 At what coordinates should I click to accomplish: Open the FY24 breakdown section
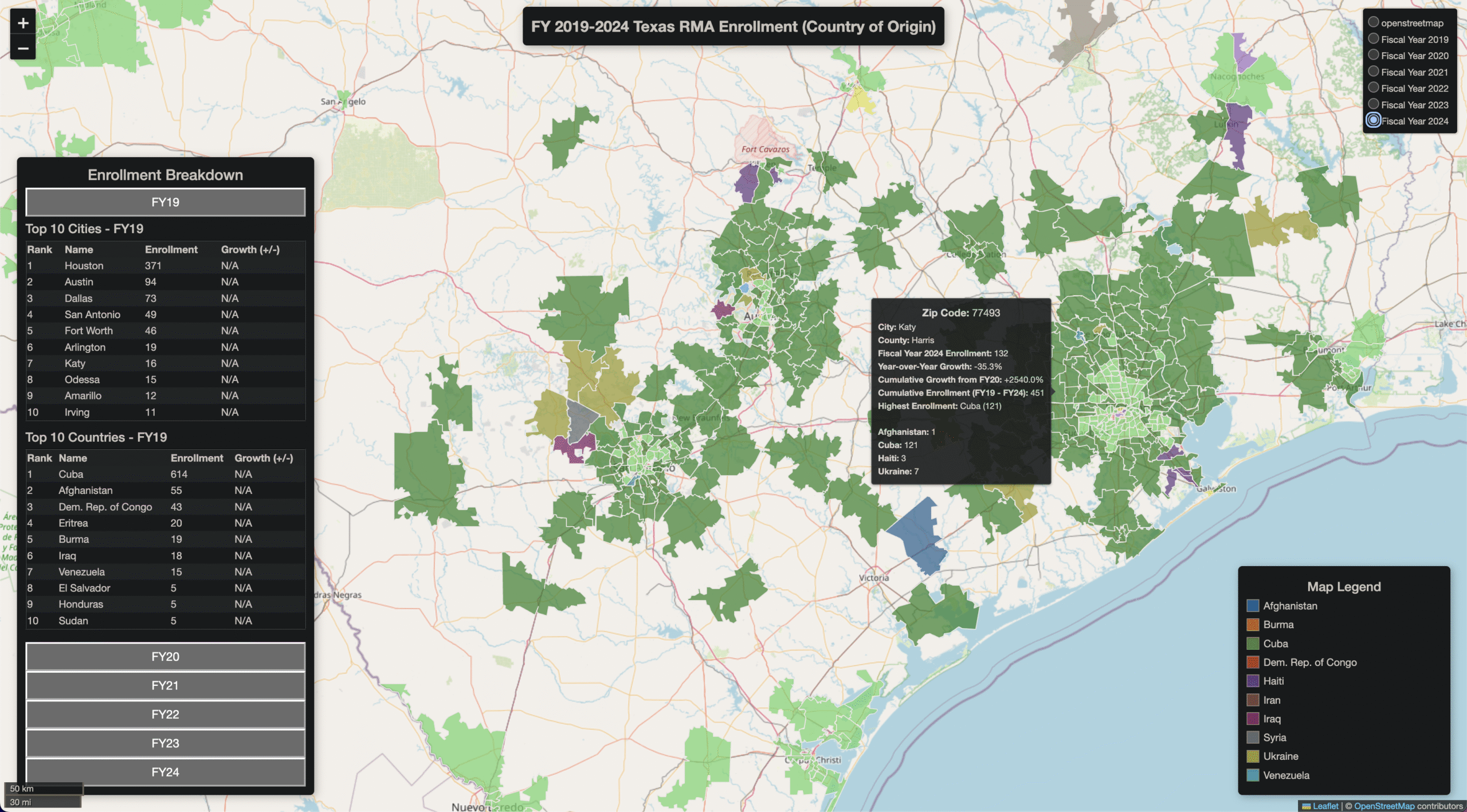pyautogui.click(x=165, y=772)
